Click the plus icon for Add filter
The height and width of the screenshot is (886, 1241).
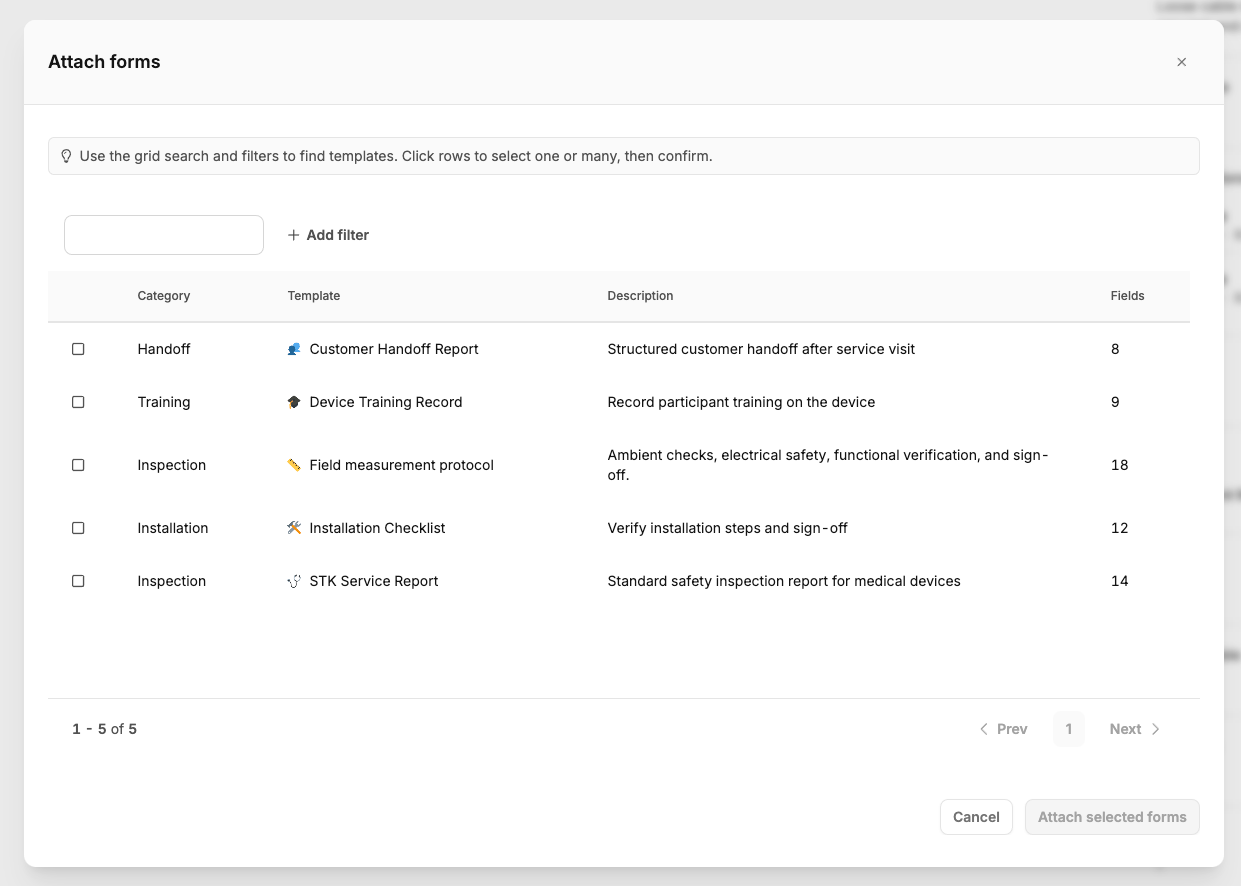294,235
